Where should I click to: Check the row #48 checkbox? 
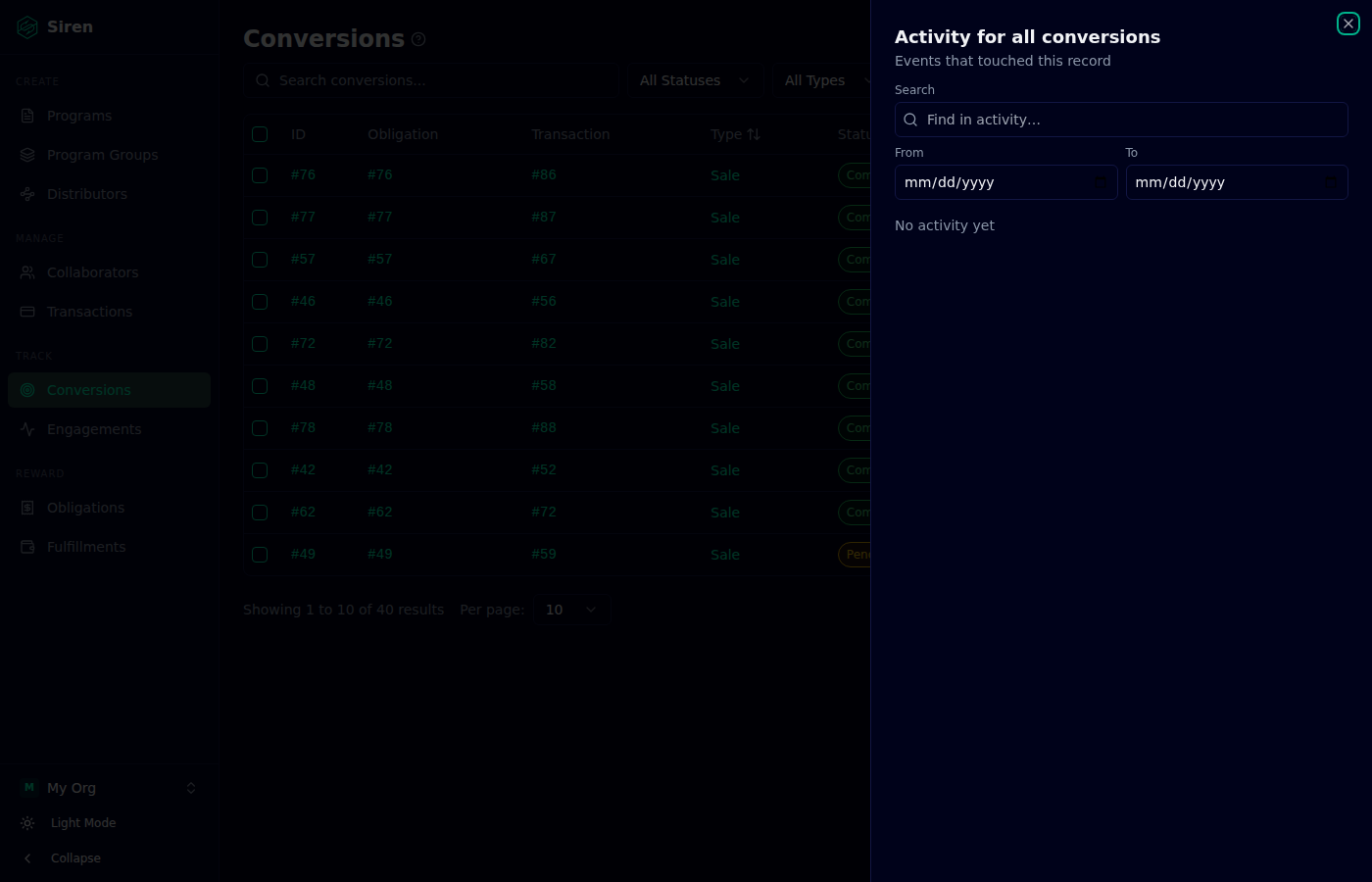point(260,386)
